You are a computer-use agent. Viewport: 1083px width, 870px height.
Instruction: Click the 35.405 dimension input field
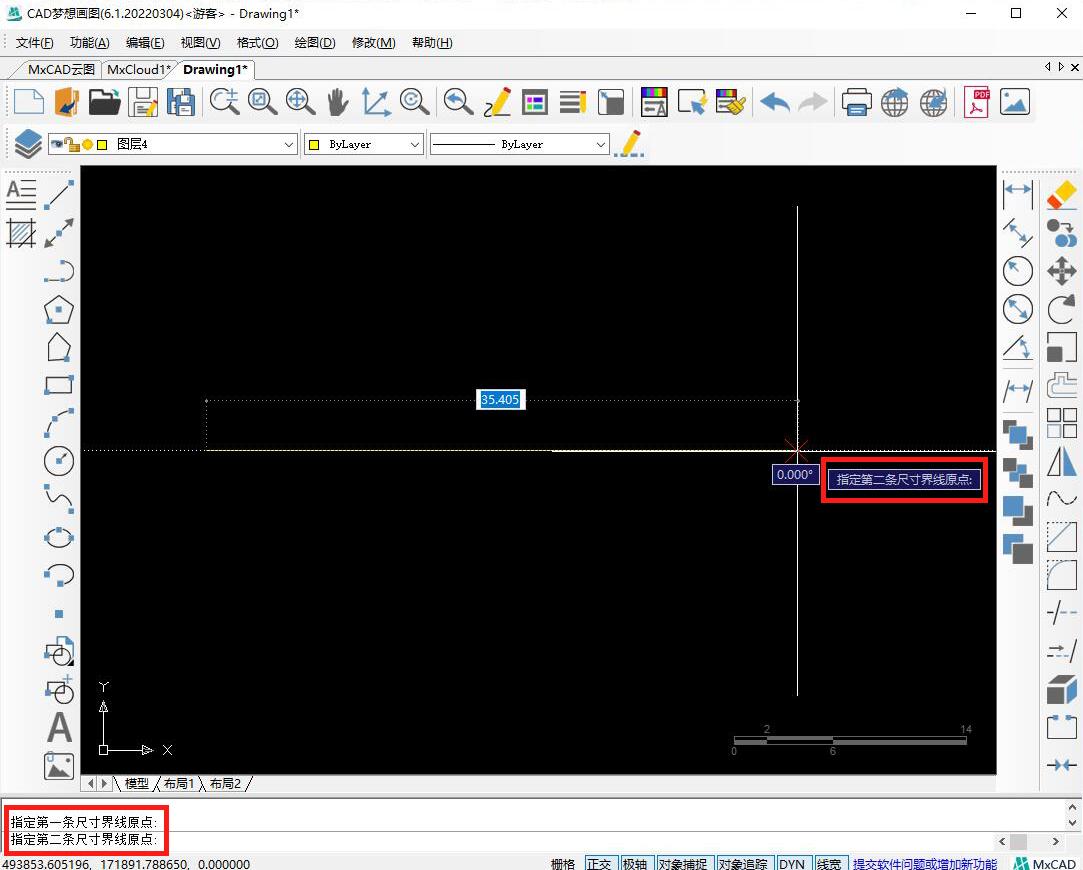(500, 400)
